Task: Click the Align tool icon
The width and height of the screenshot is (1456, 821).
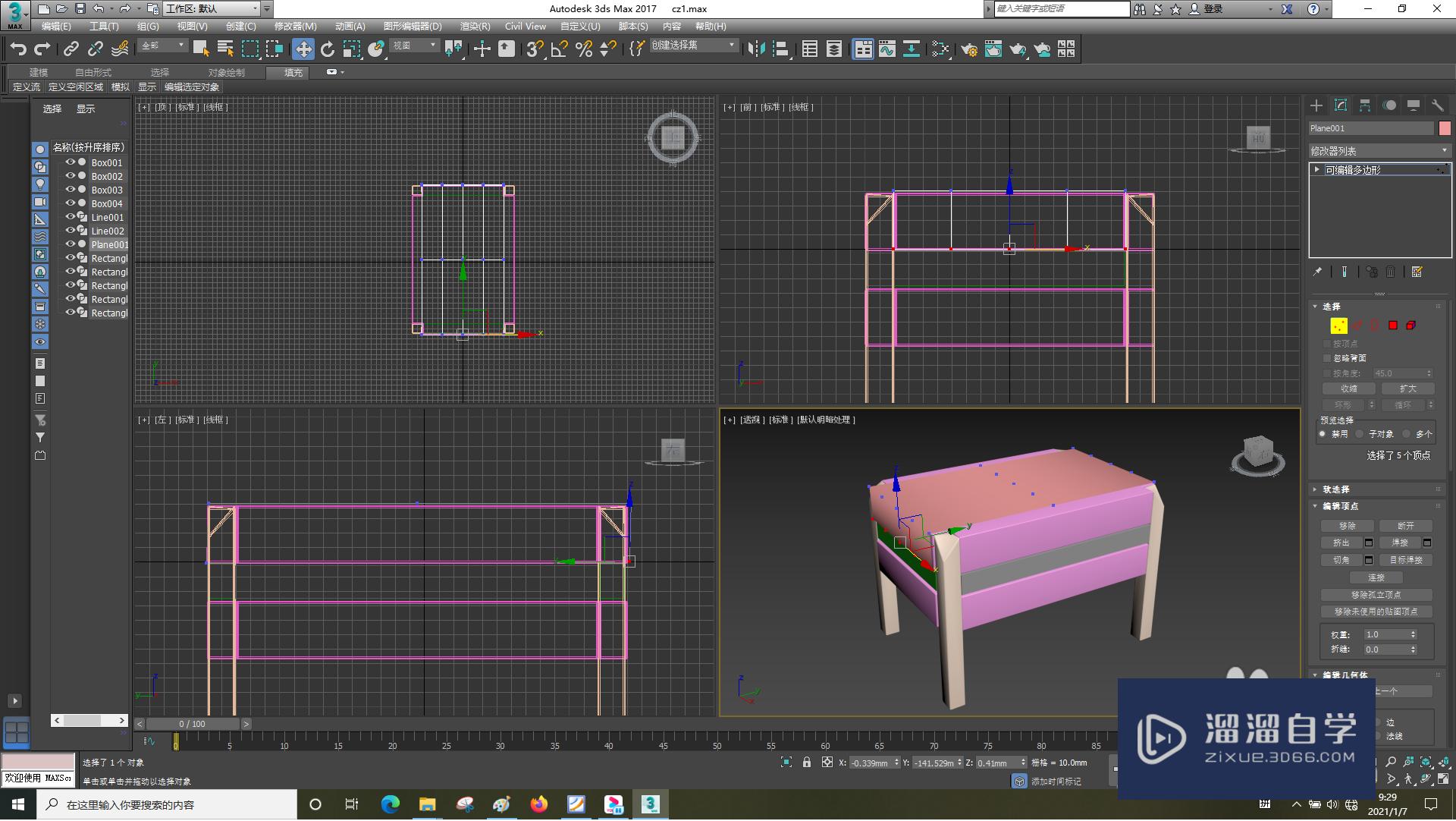Action: pyautogui.click(x=780, y=49)
